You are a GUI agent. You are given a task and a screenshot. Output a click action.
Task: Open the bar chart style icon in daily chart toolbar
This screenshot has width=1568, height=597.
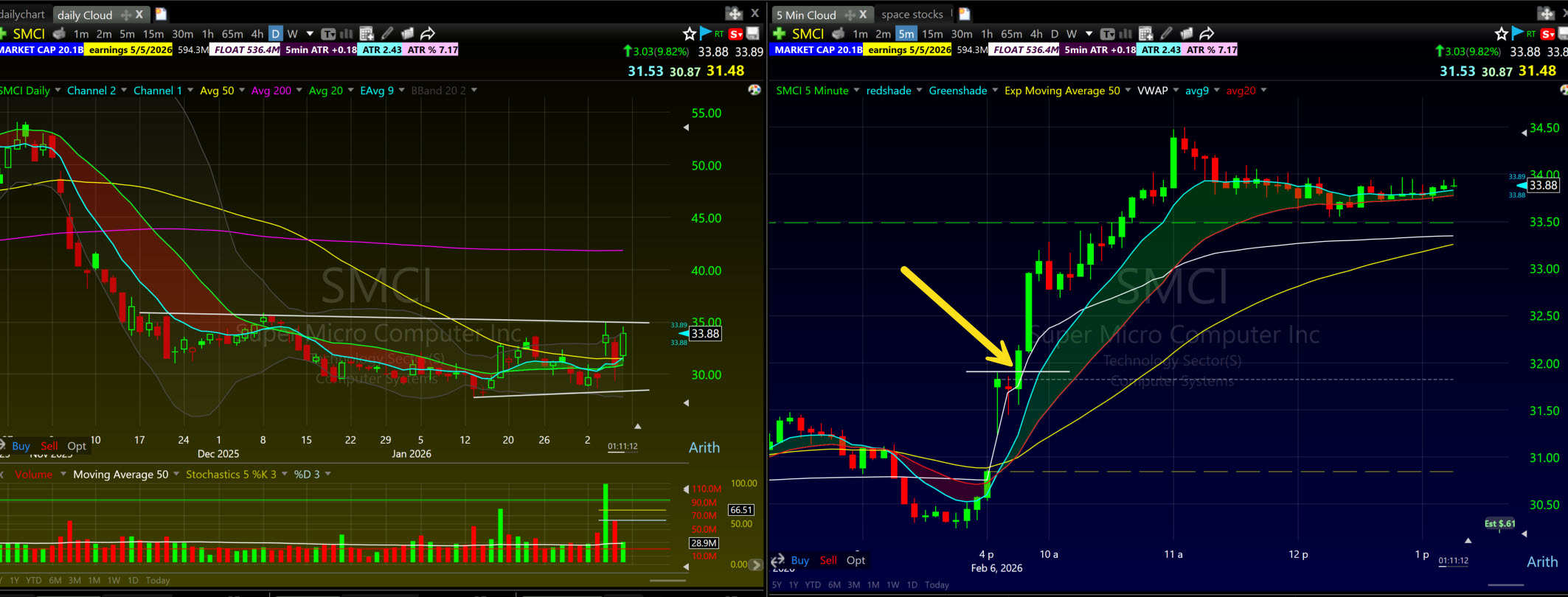[346, 34]
